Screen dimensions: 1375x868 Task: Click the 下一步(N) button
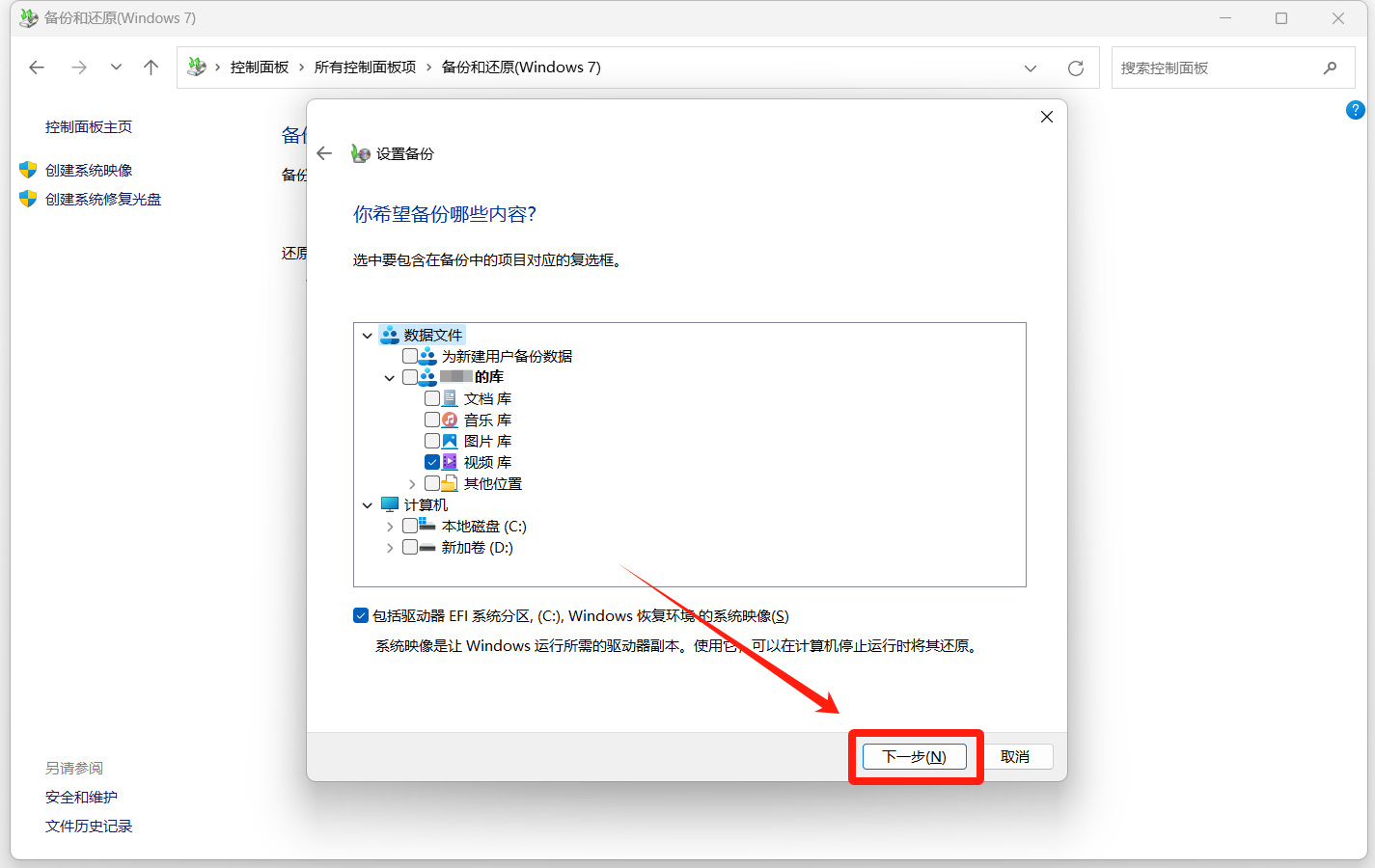(x=914, y=757)
